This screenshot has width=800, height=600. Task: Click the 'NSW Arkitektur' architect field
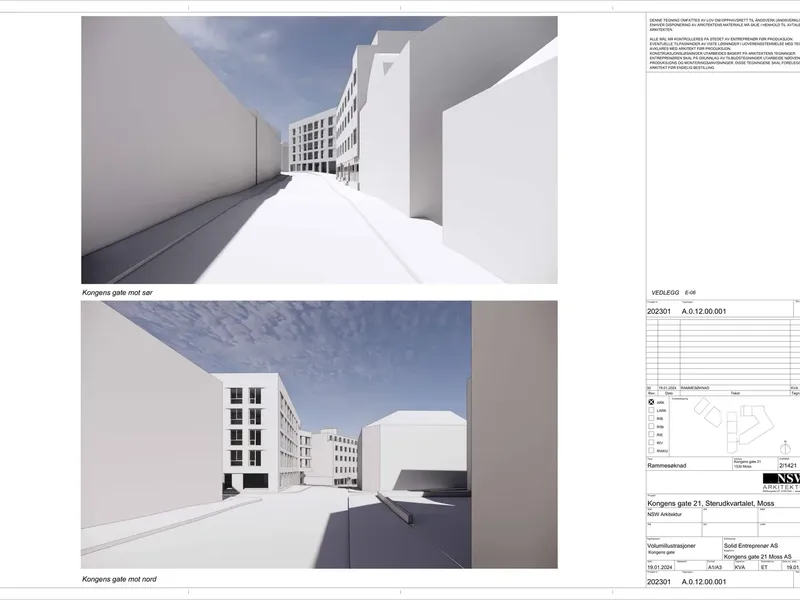(x=664, y=514)
